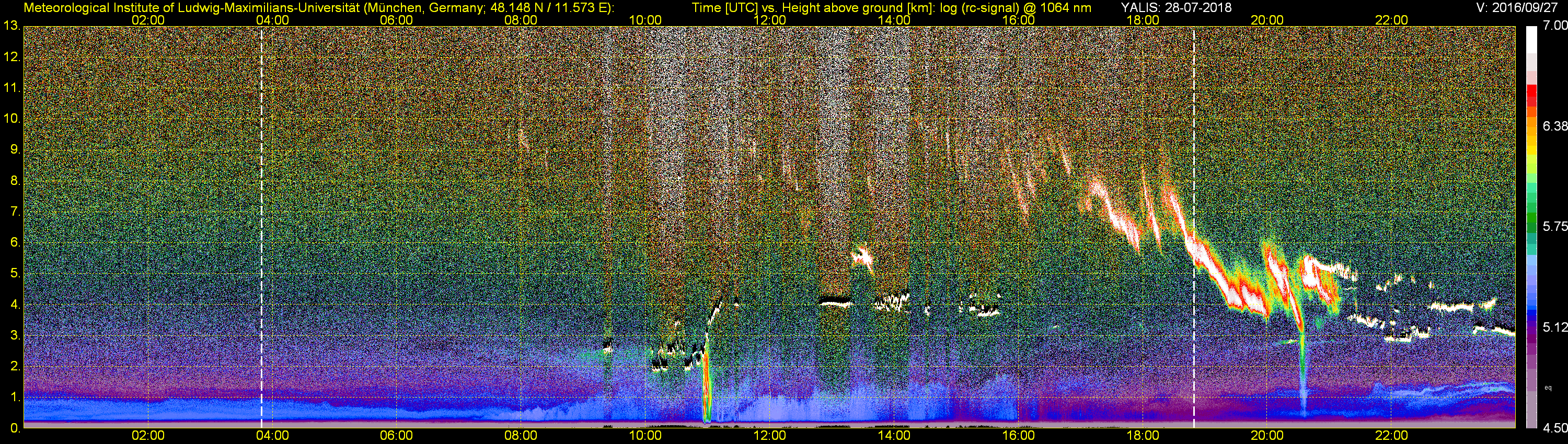Screen dimensions: 1568x444
Task: Click the 6.38 value on the color scale
Action: (x=1554, y=126)
